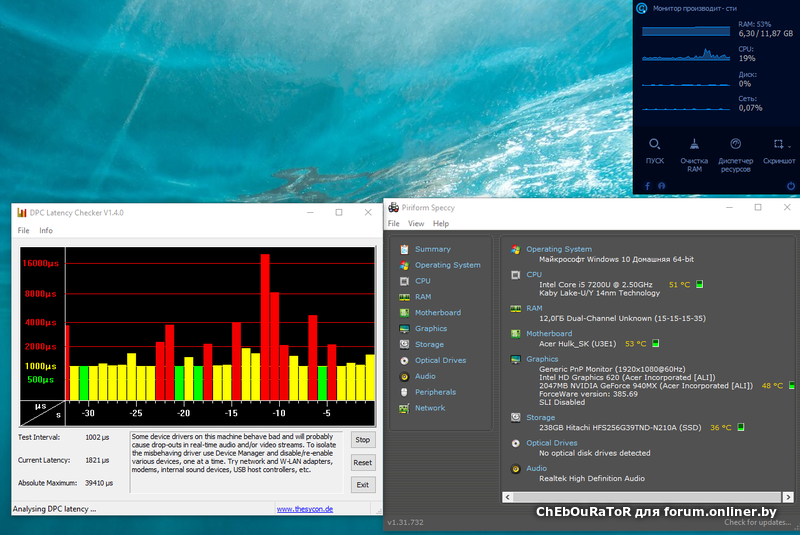Image resolution: width=800 pixels, height=535 pixels.
Task: Click the Очистка RAM broom icon
Action: [x=694, y=144]
